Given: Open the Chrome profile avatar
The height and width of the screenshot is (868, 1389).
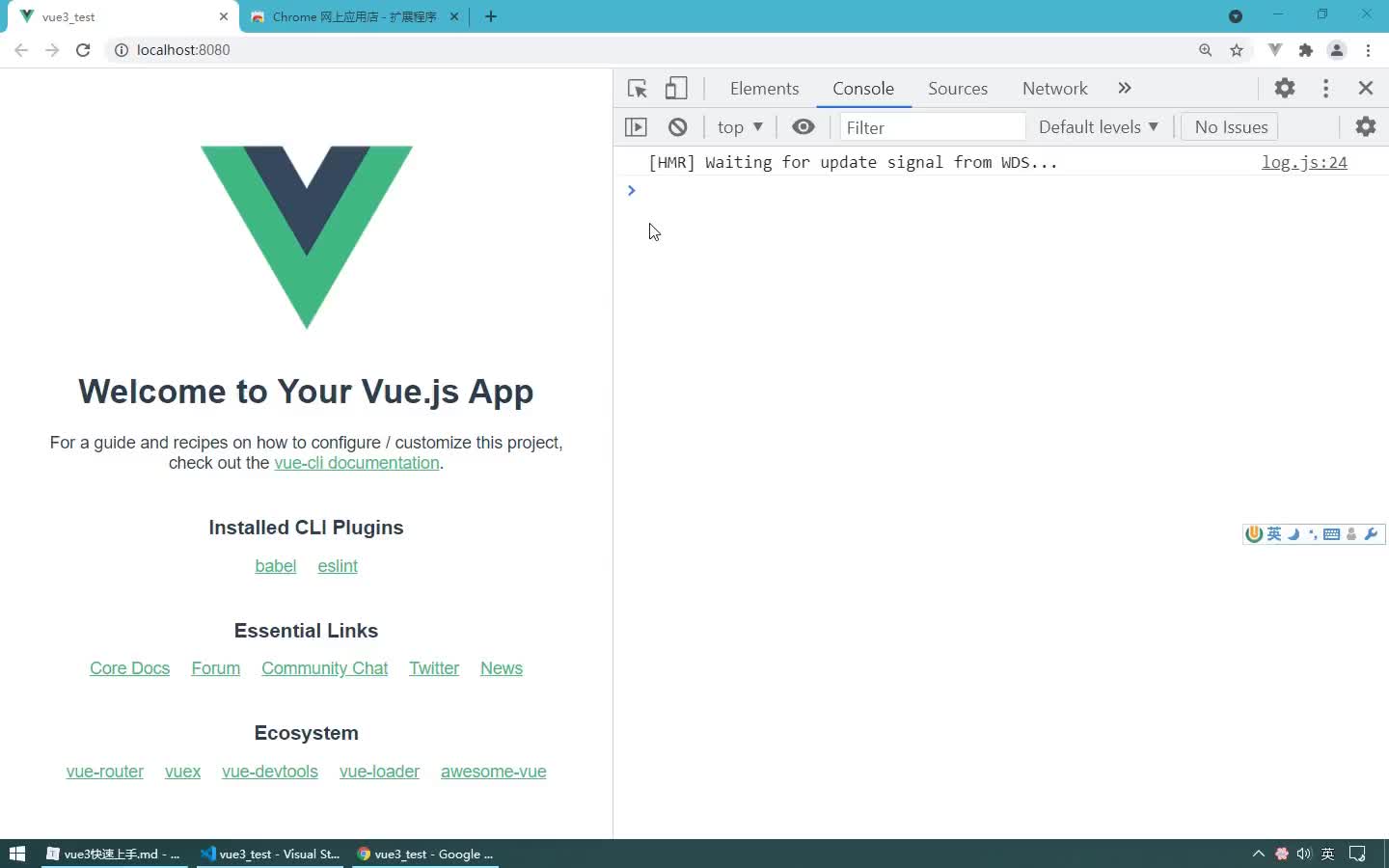Looking at the screenshot, I should tap(1337, 50).
